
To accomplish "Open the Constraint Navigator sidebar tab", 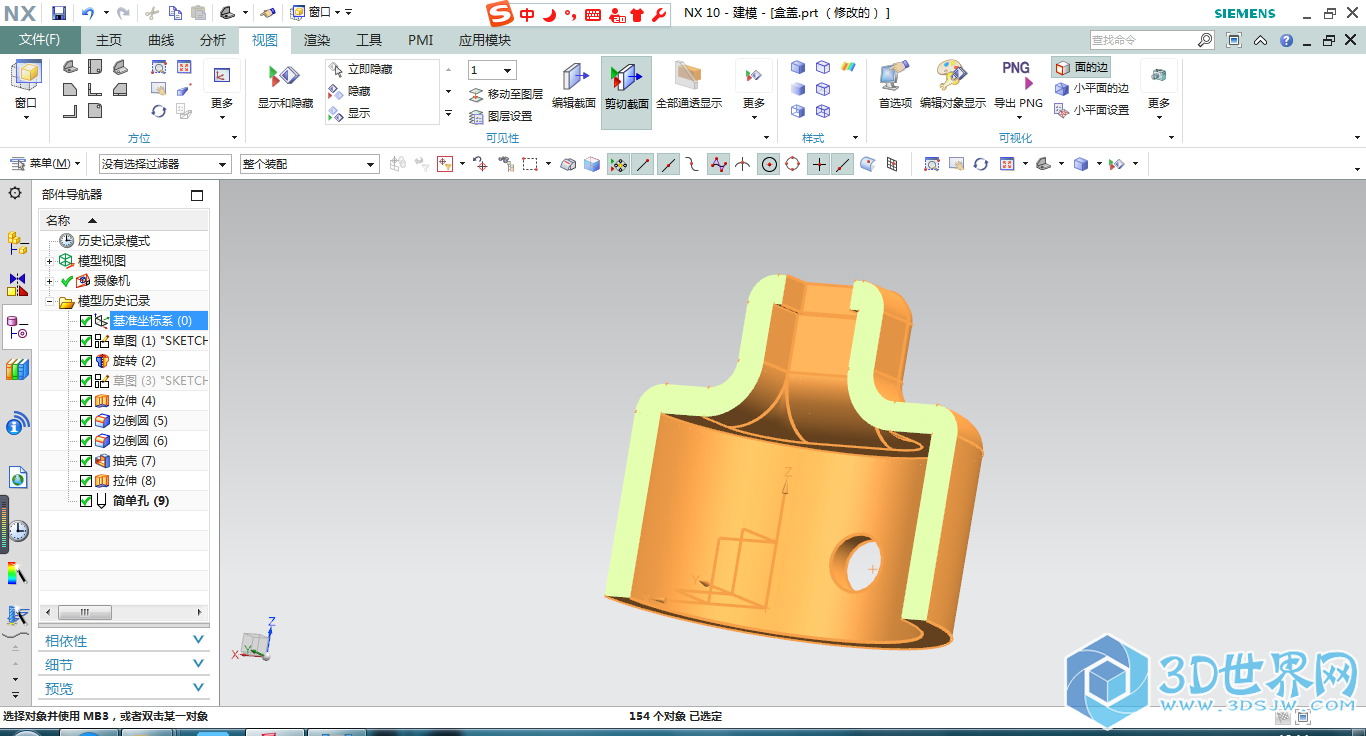I will 17,284.
